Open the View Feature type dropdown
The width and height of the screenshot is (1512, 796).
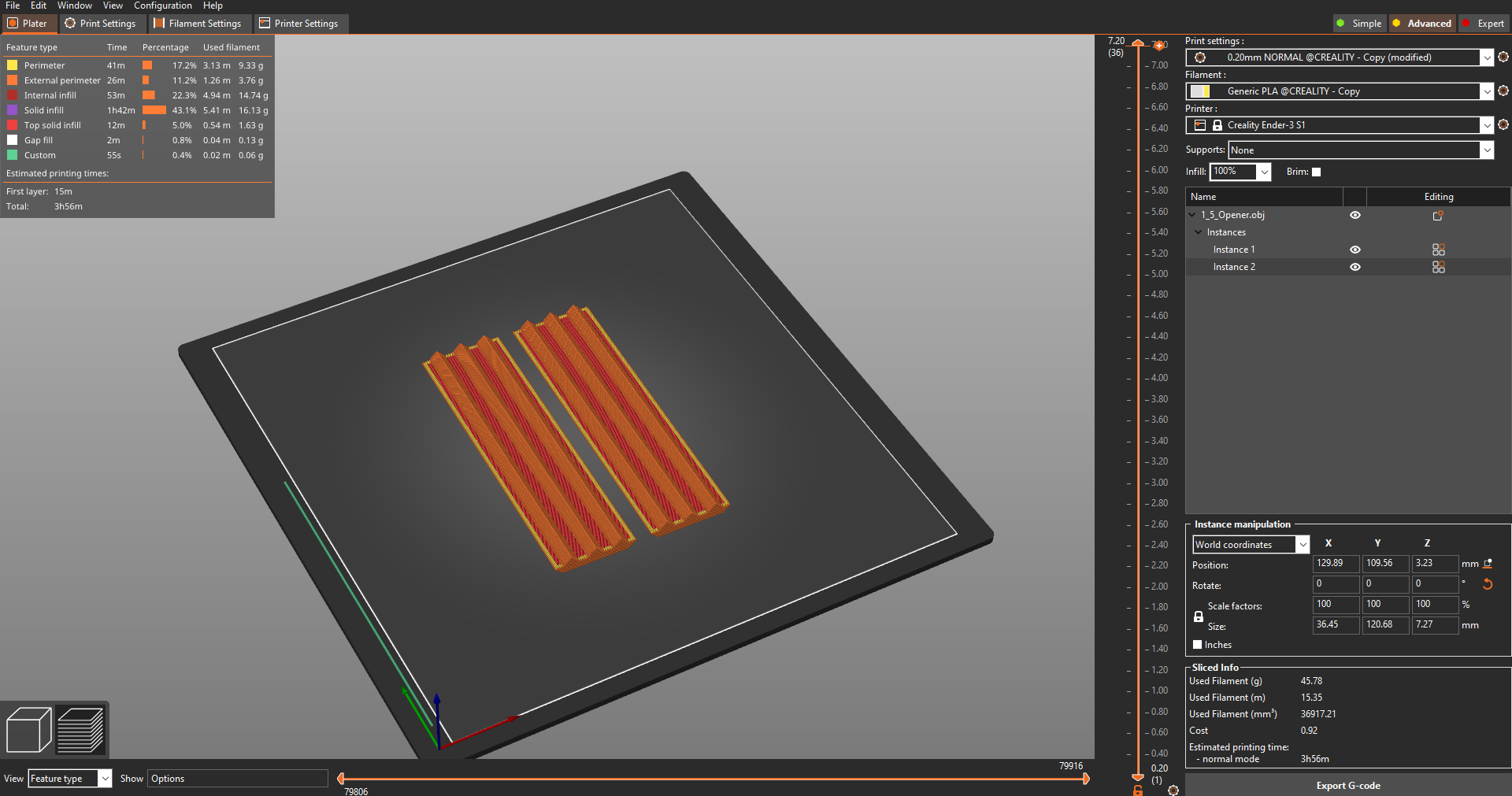click(x=70, y=779)
